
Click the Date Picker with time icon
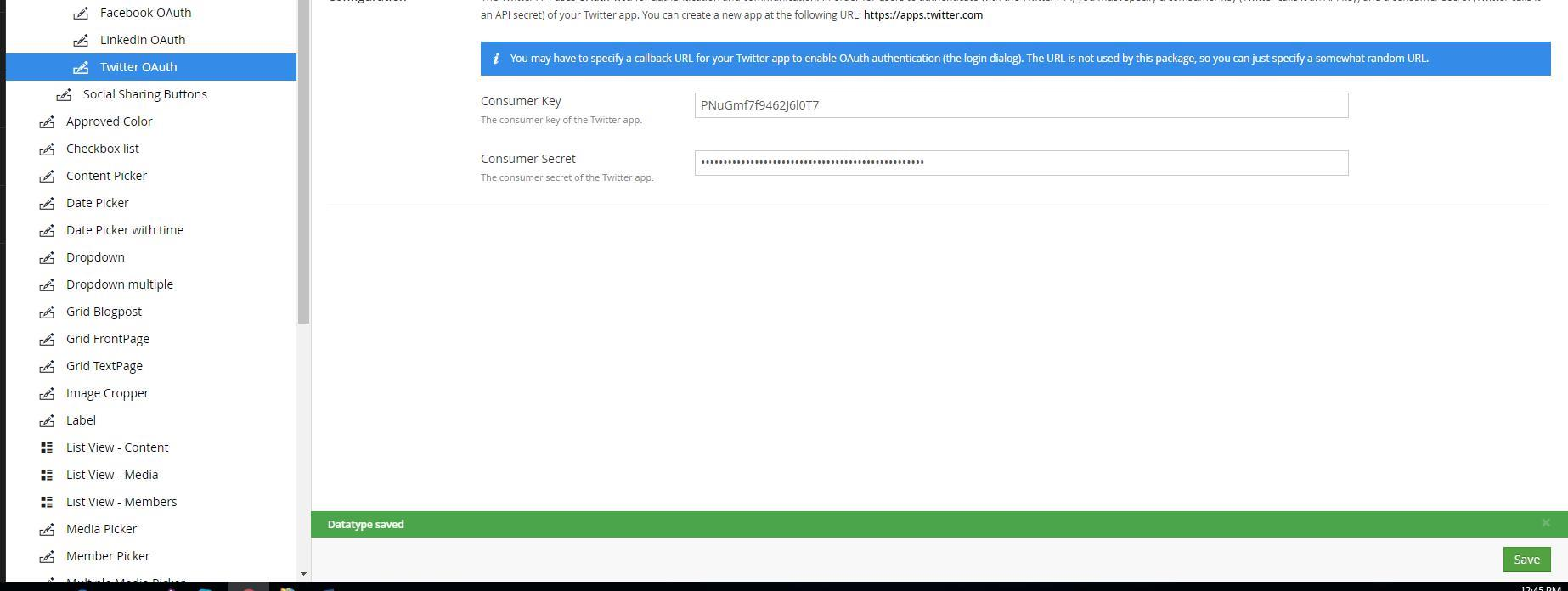coord(47,230)
